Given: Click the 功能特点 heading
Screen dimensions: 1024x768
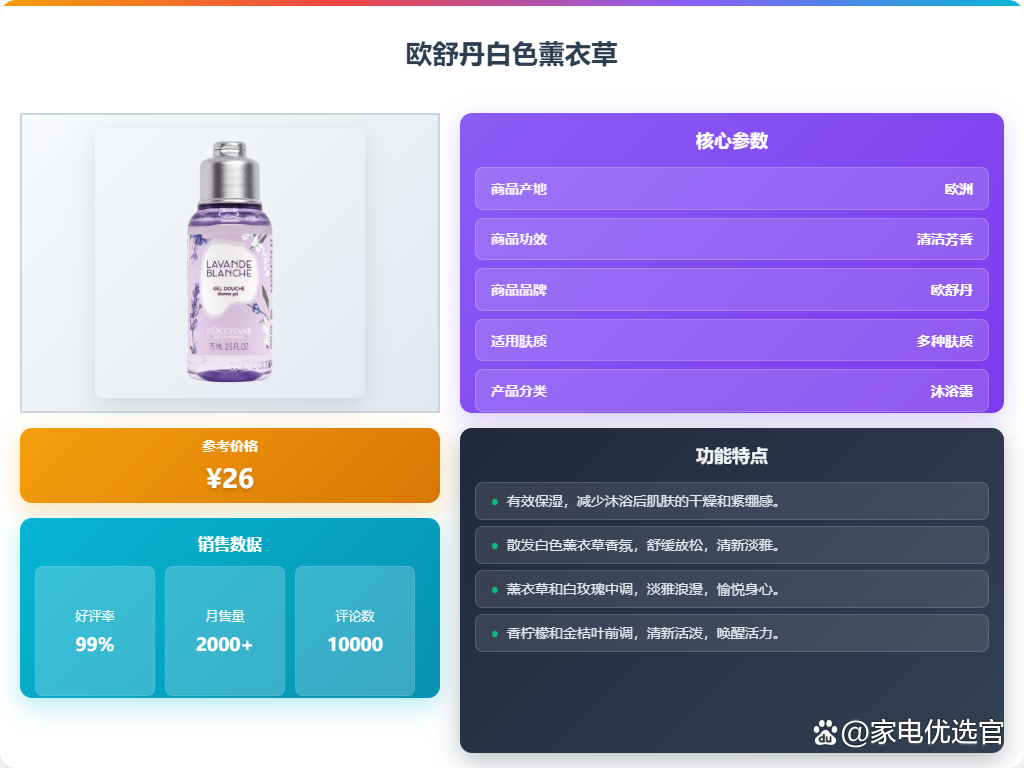Looking at the screenshot, I should click(731, 456).
